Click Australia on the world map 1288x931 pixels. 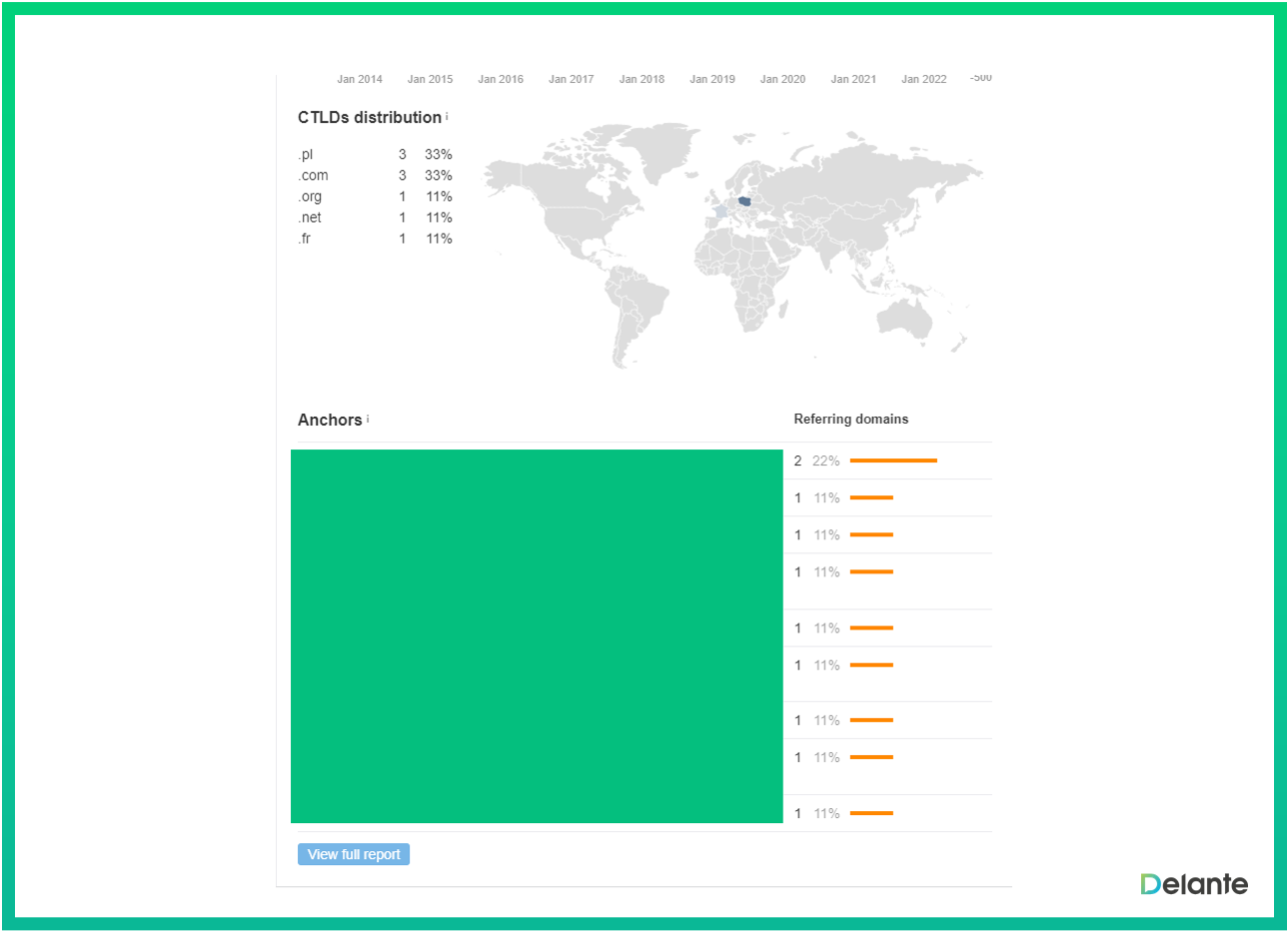(904, 318)
